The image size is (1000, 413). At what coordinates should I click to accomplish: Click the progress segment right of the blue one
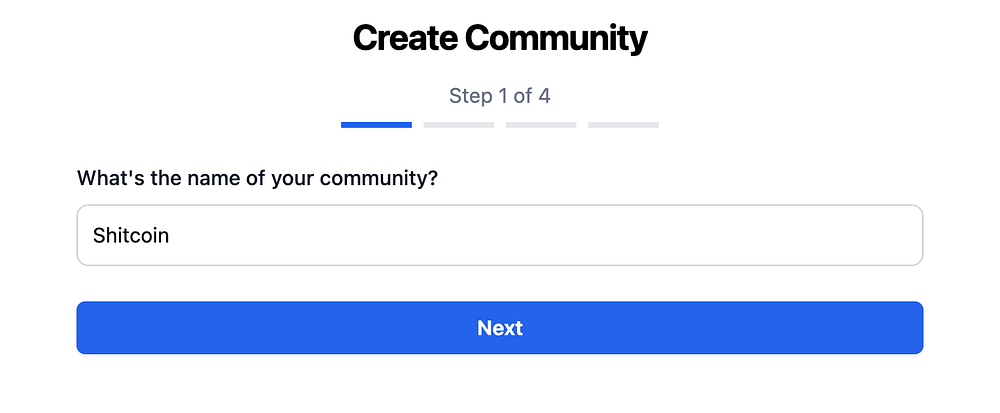(x=459, y=125)
